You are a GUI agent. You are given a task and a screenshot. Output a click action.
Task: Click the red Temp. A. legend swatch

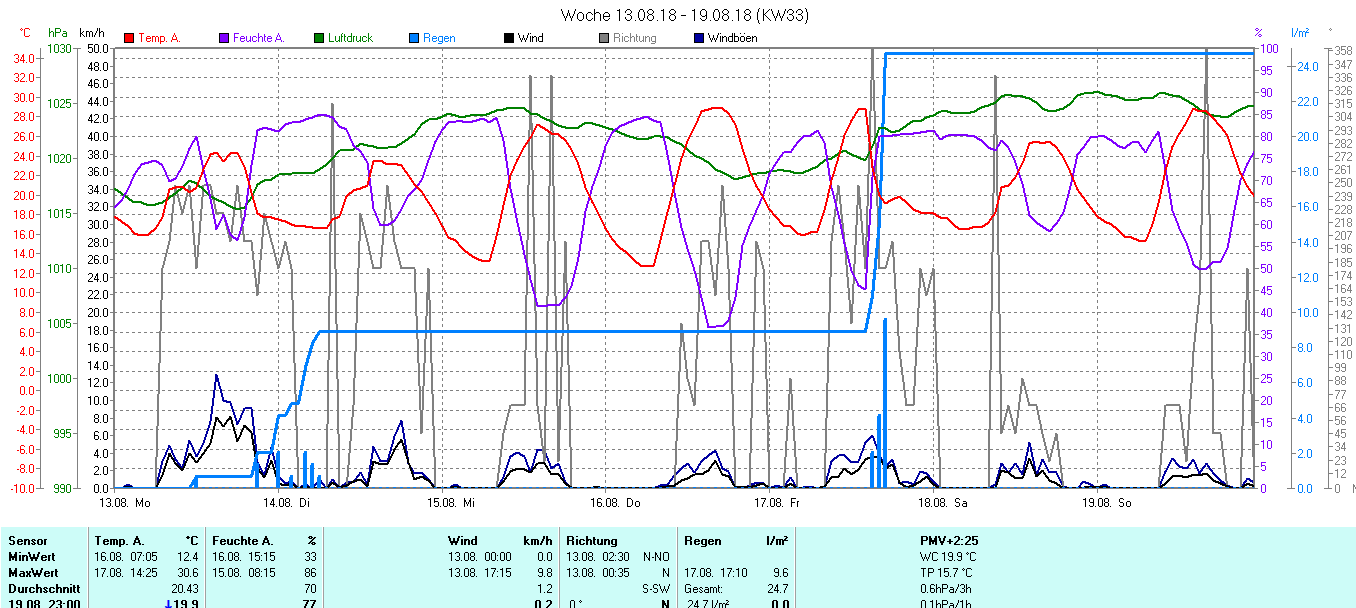click(x=129, y=38)
